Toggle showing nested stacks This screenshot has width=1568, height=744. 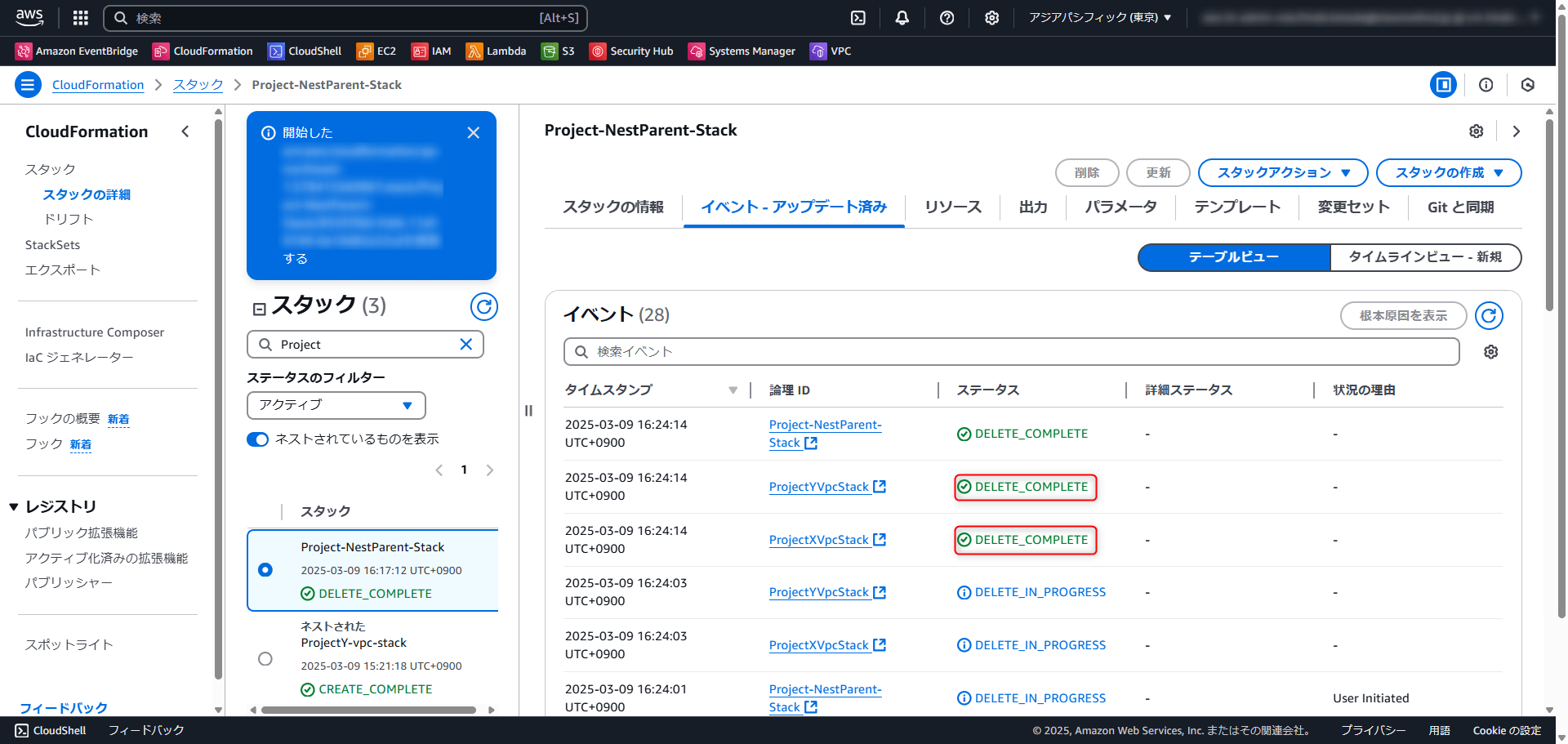point(258,439)
